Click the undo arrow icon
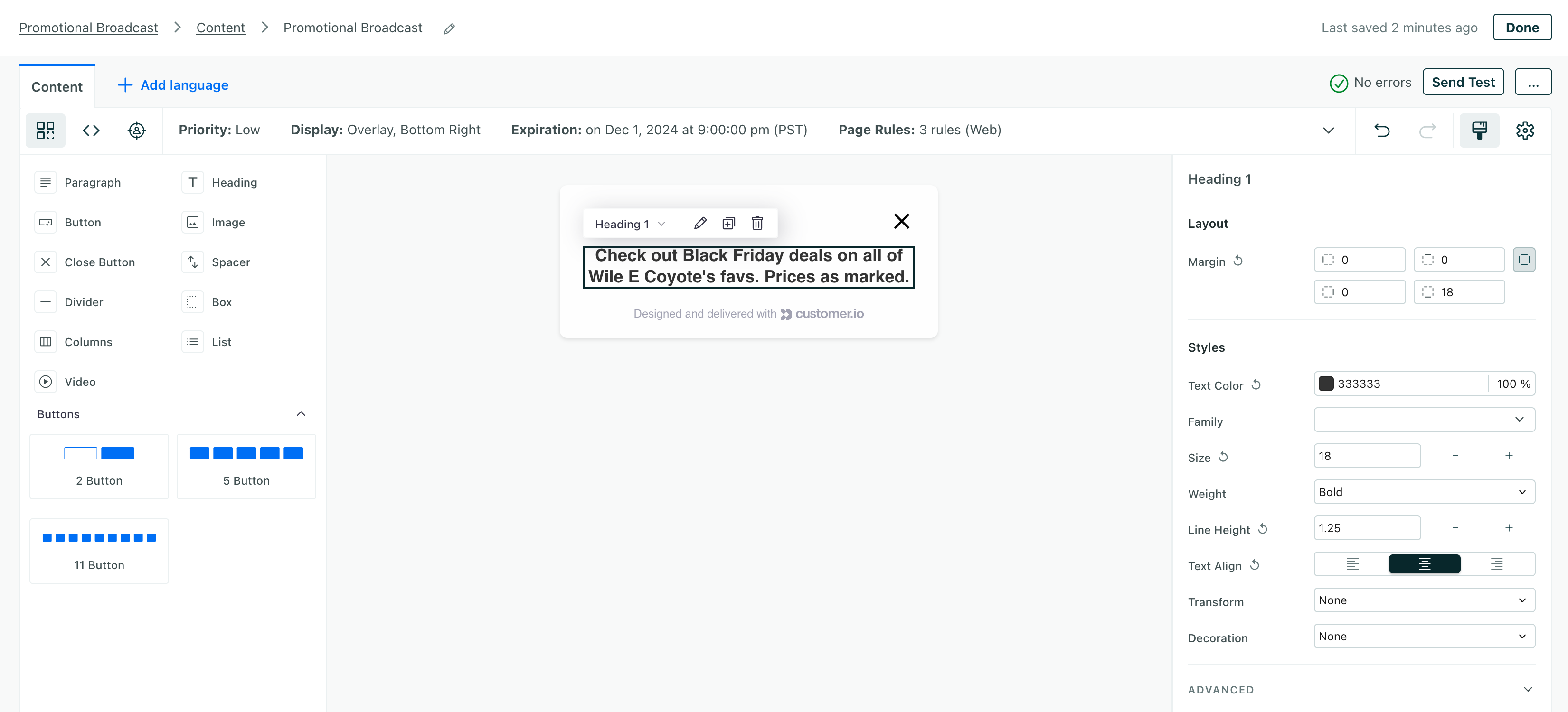The width and height of the screenshot is (1568, 712). [1382, 130]
